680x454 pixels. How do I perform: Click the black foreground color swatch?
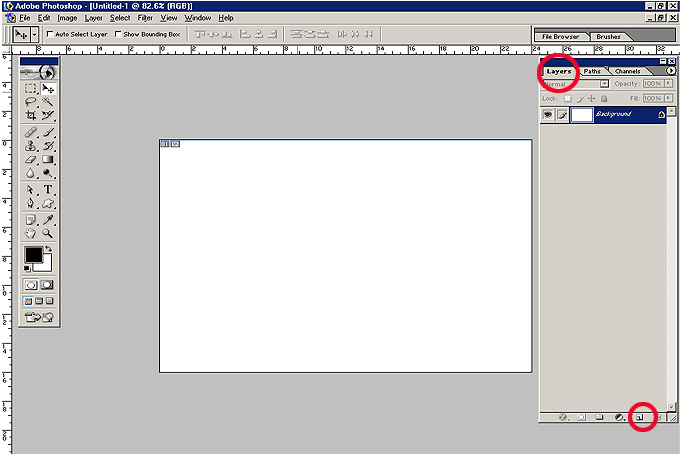[33, 255]
